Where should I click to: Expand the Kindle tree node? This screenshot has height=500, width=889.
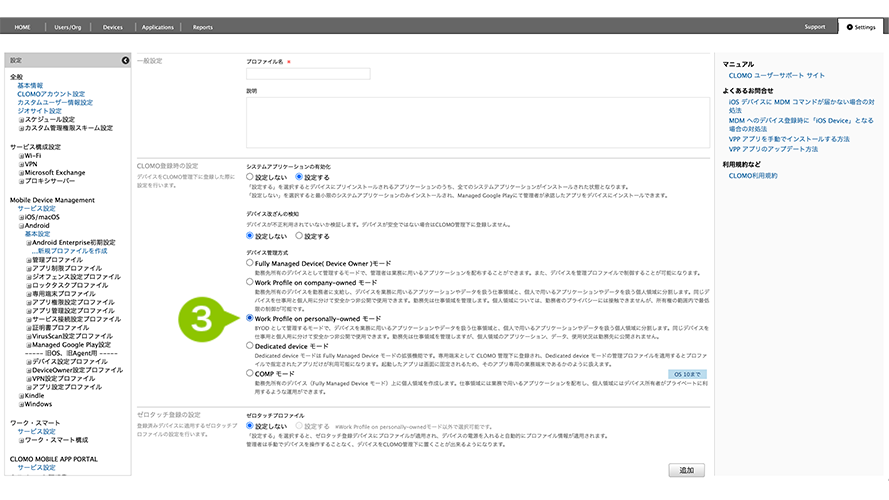point(22,396)
